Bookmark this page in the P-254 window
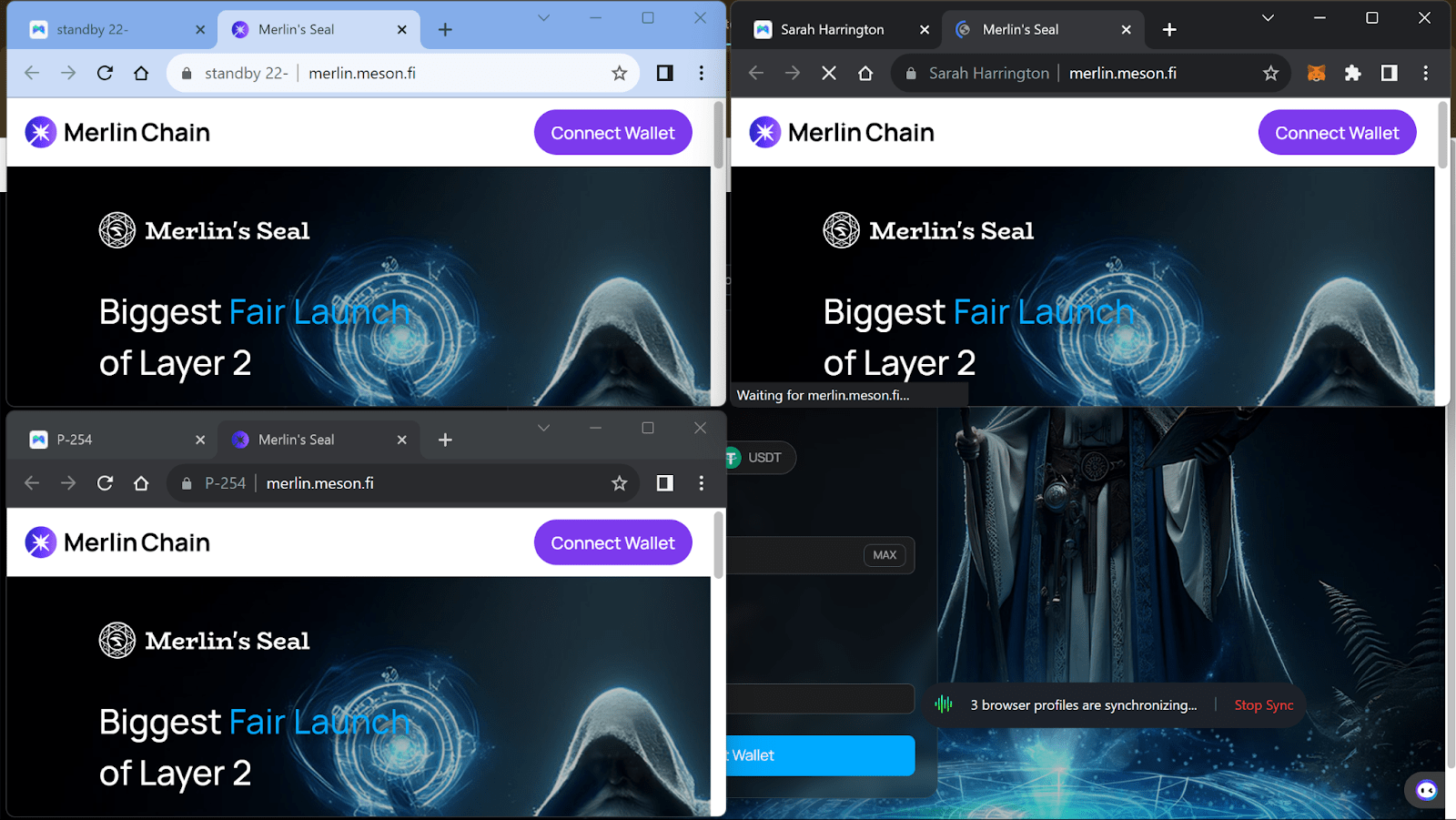The height and width of the screenshot is (820, 1456). pyautogui.click(x=620, y=483)
